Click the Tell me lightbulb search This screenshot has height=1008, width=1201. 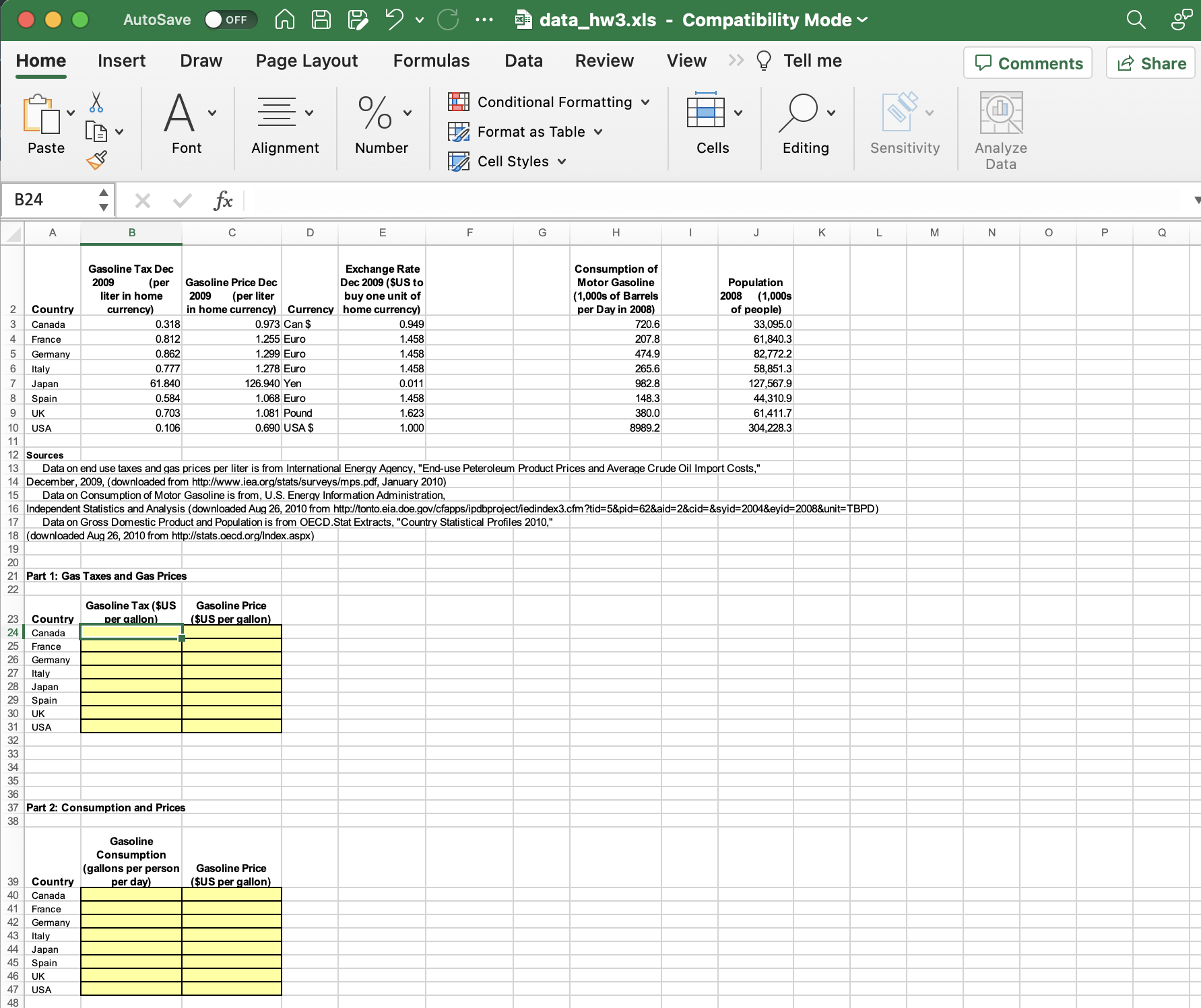tap(799, 61)
